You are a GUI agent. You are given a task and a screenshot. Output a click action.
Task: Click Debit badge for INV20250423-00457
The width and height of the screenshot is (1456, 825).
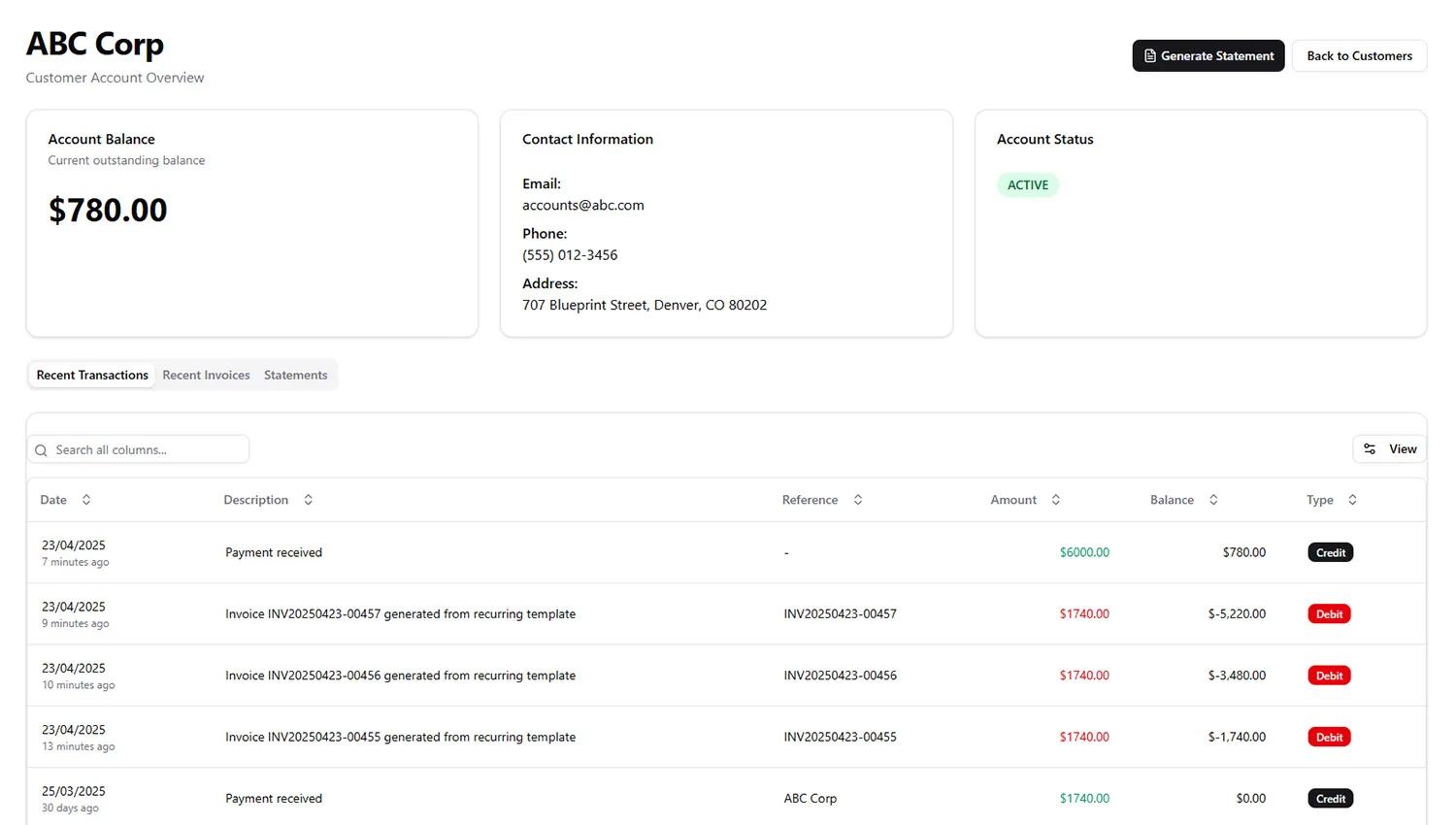click(x=1330, y=614)
